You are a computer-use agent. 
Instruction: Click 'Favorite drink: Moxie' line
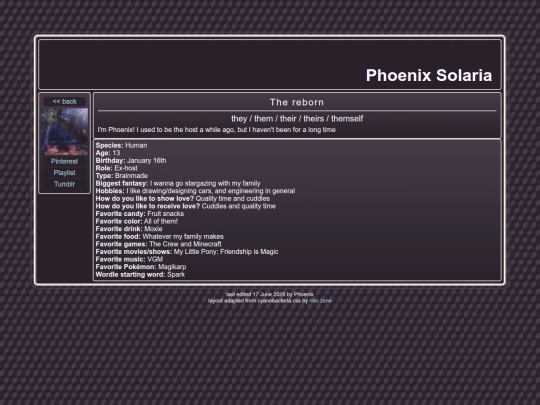(129, 229)
